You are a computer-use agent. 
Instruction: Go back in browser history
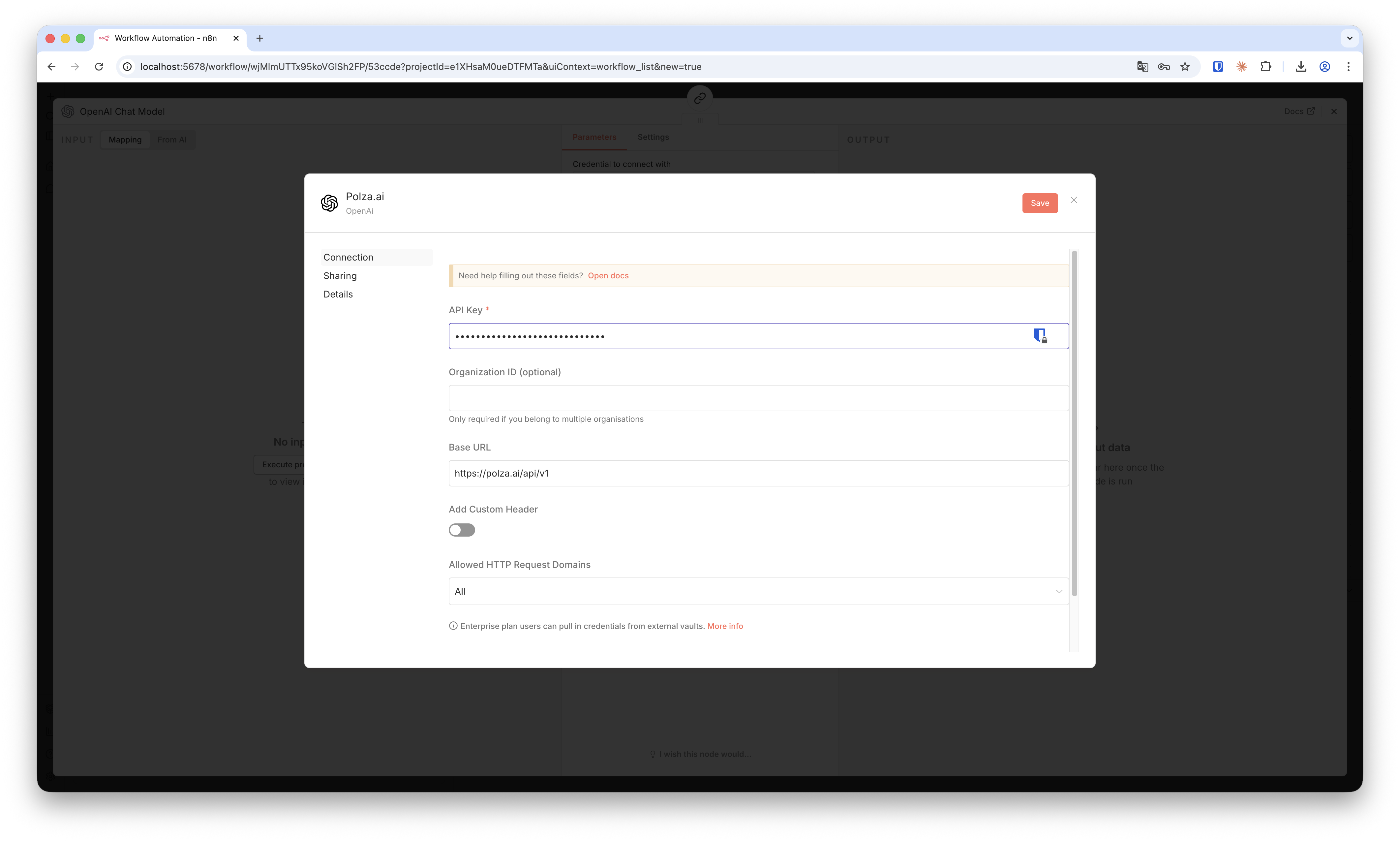click(51, 67)
